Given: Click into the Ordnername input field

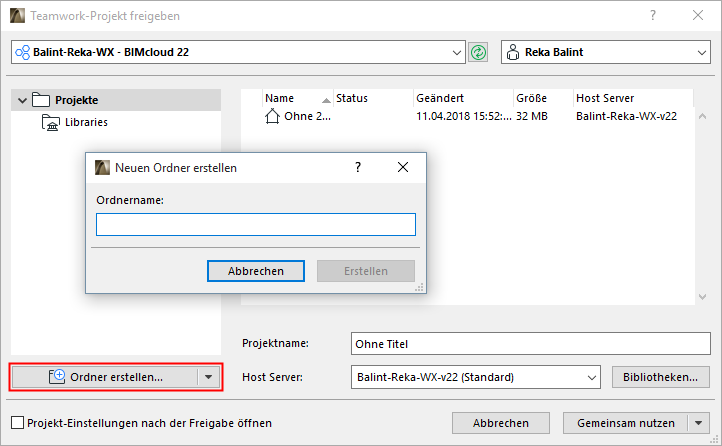Looking at the screenshot, I should [x=256, y=224].
